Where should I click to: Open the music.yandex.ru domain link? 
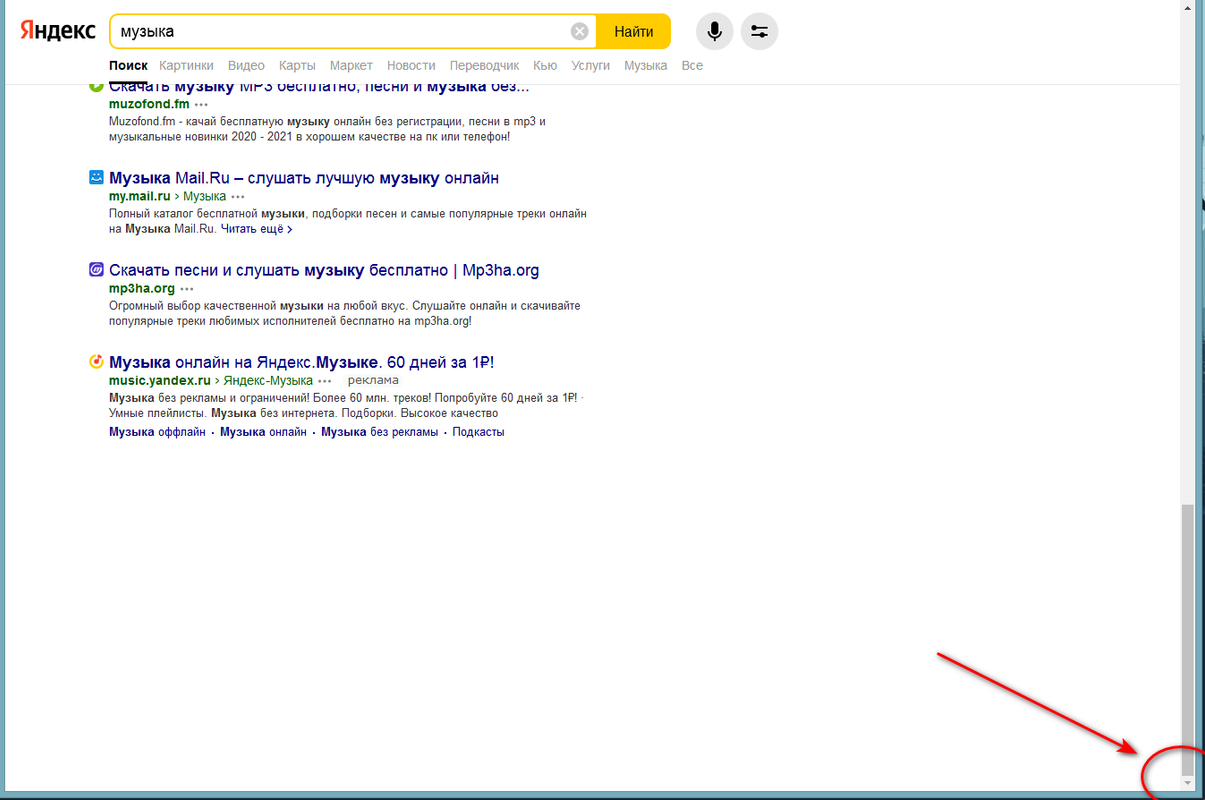point(160,381)
